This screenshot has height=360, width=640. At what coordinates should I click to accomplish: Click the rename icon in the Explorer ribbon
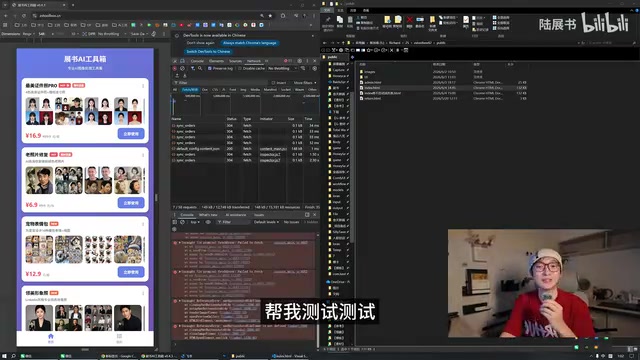(x=420, y=21)
